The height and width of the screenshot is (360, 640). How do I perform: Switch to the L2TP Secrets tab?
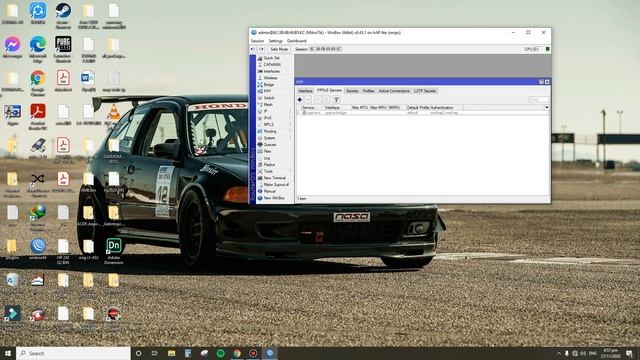(425, 91)
